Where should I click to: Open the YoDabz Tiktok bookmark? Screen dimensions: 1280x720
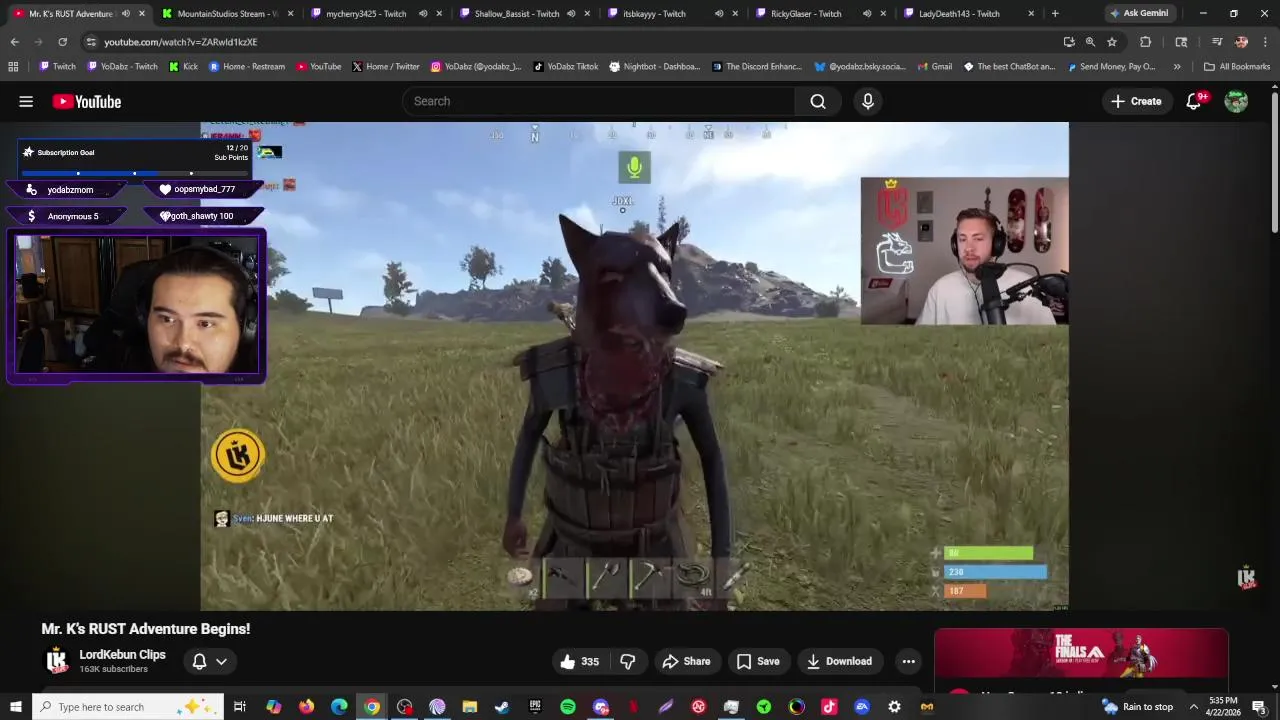565,67
